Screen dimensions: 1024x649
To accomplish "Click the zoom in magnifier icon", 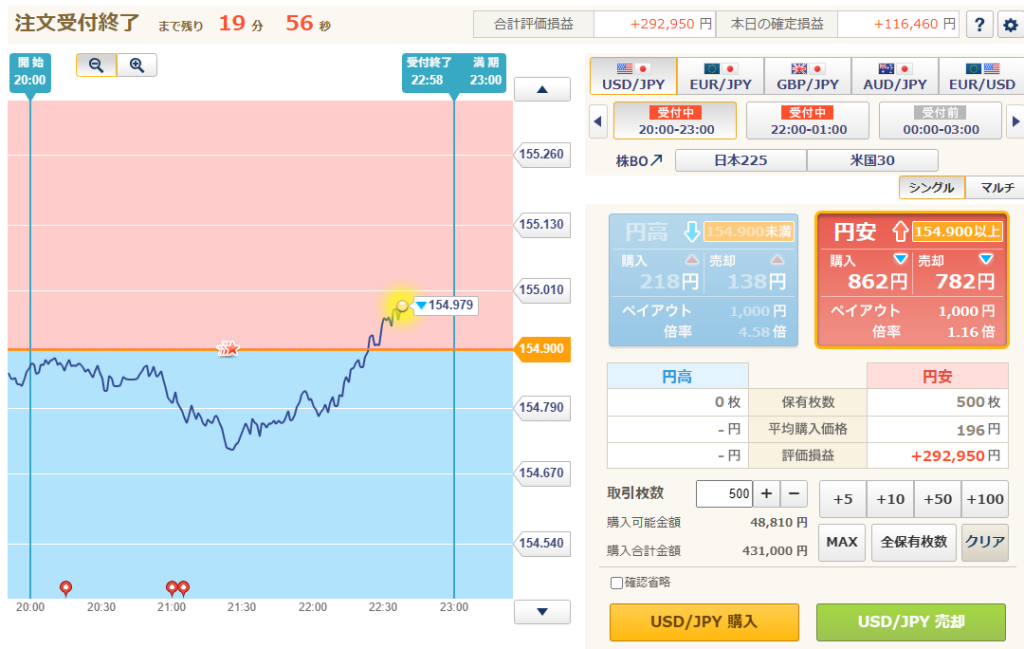I will click(137, 65).
